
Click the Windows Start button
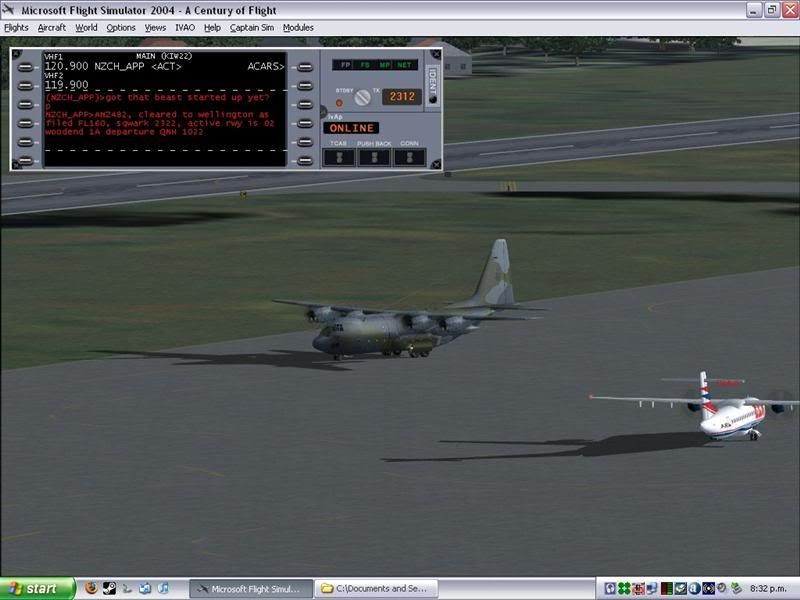click(37, 589)
